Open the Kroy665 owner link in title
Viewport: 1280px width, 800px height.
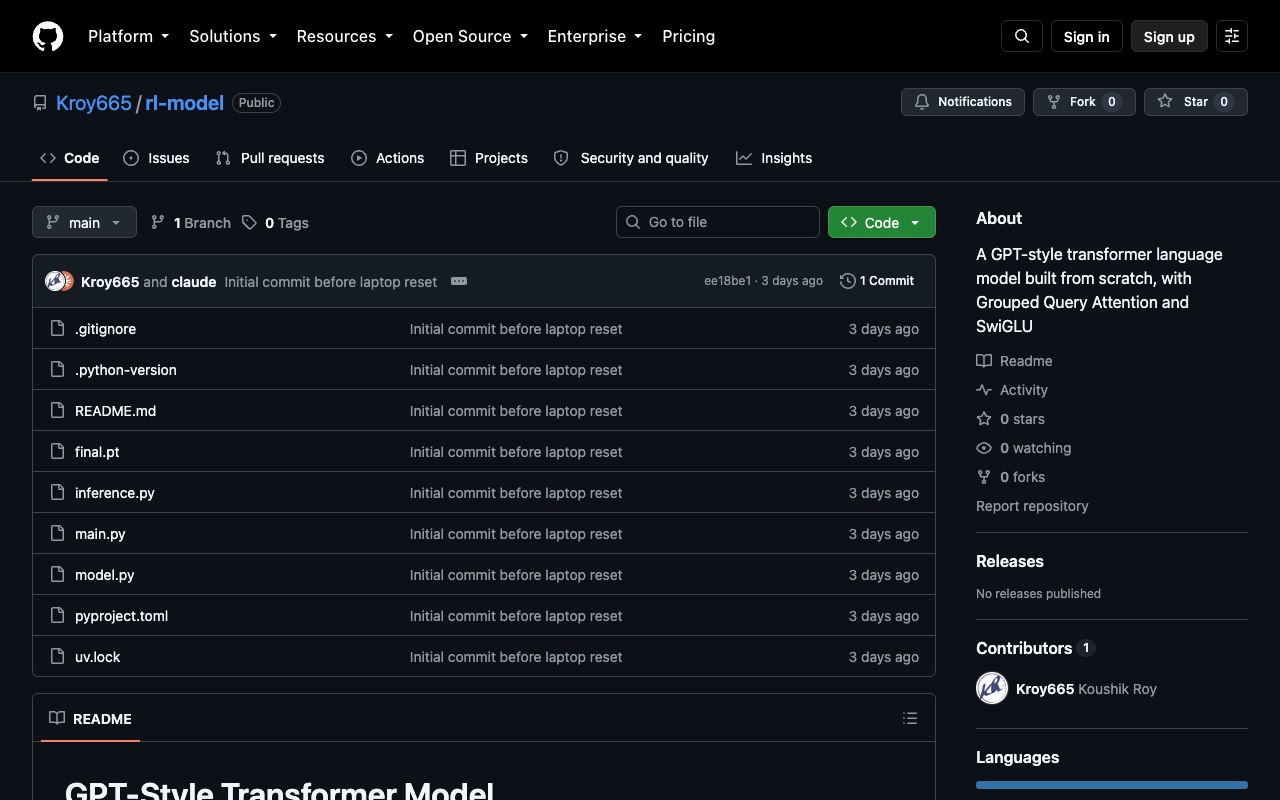pos(94,103)
